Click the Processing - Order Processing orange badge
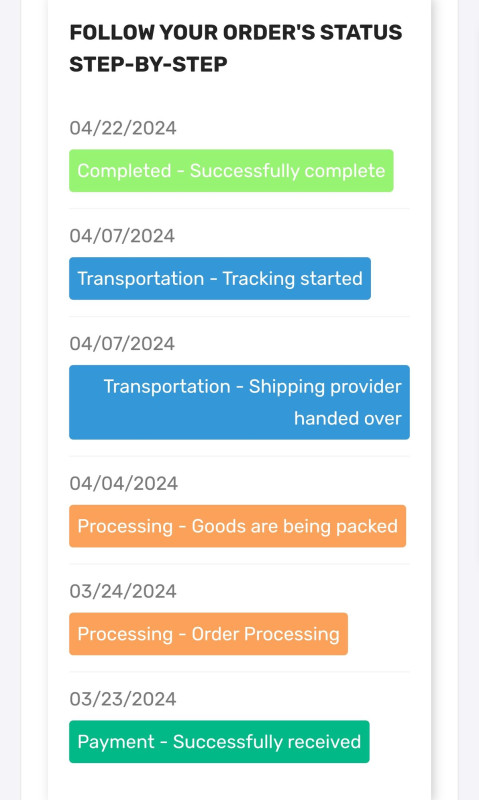The height and width of the screenshot is (800, 479). [209, 634]
